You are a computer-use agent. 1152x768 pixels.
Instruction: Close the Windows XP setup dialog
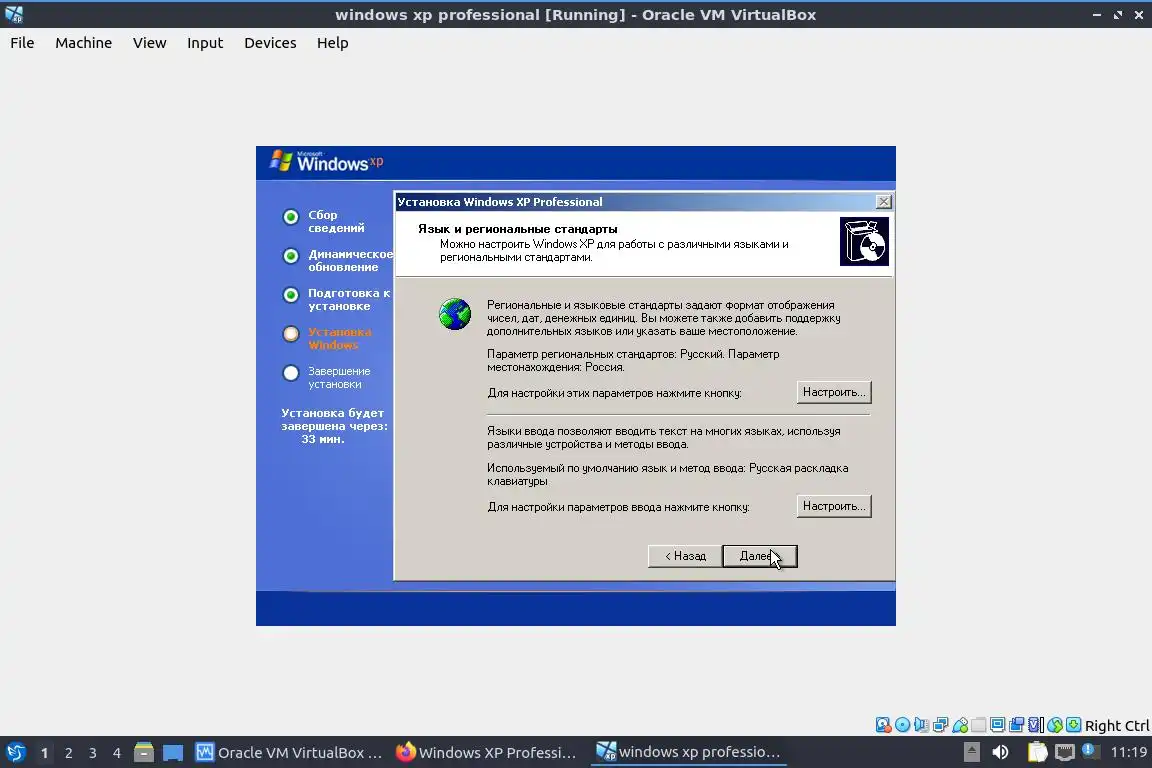coord(884,201)
